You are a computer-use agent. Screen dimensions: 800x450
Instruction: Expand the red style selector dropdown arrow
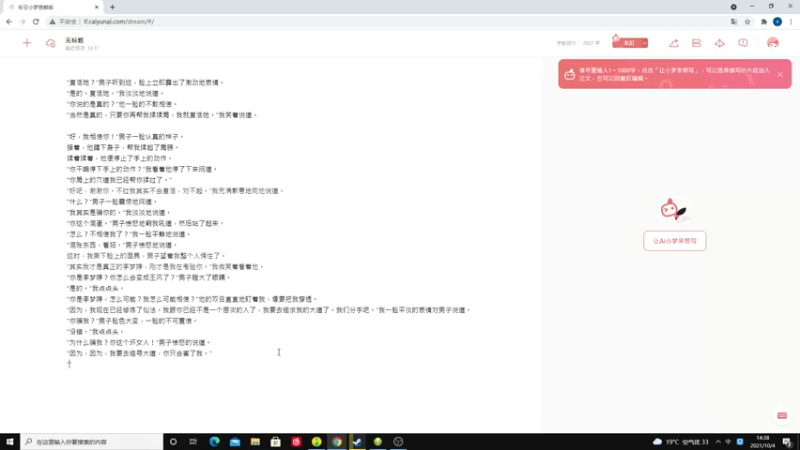644,43
